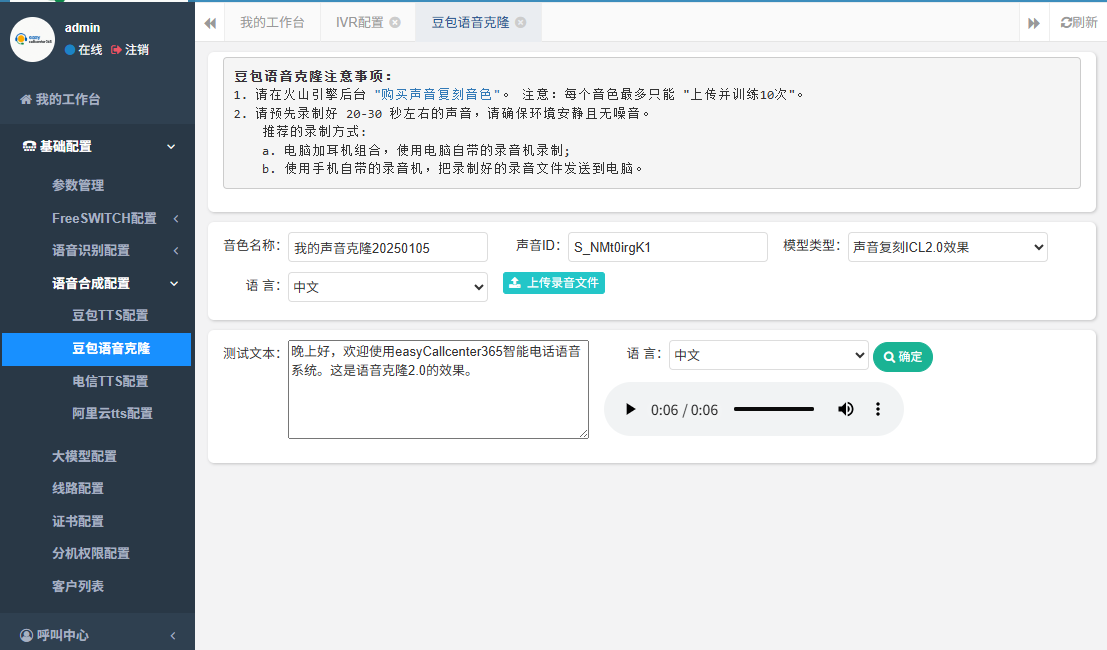Open 线路配置 in the sidebar
Screen dimensions: 1107x650
pos(78,488)
